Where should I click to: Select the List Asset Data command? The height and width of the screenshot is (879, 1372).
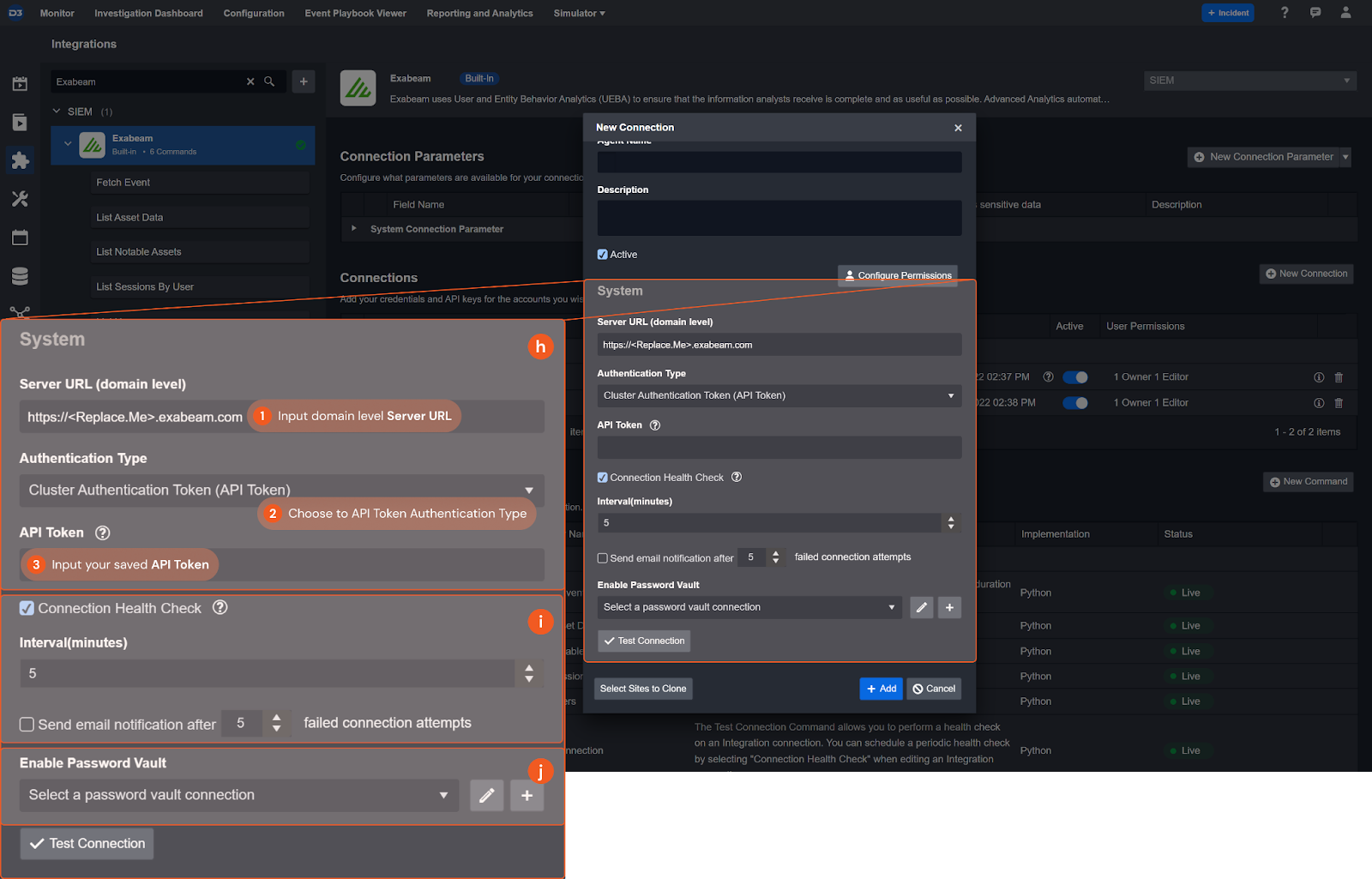200,218
